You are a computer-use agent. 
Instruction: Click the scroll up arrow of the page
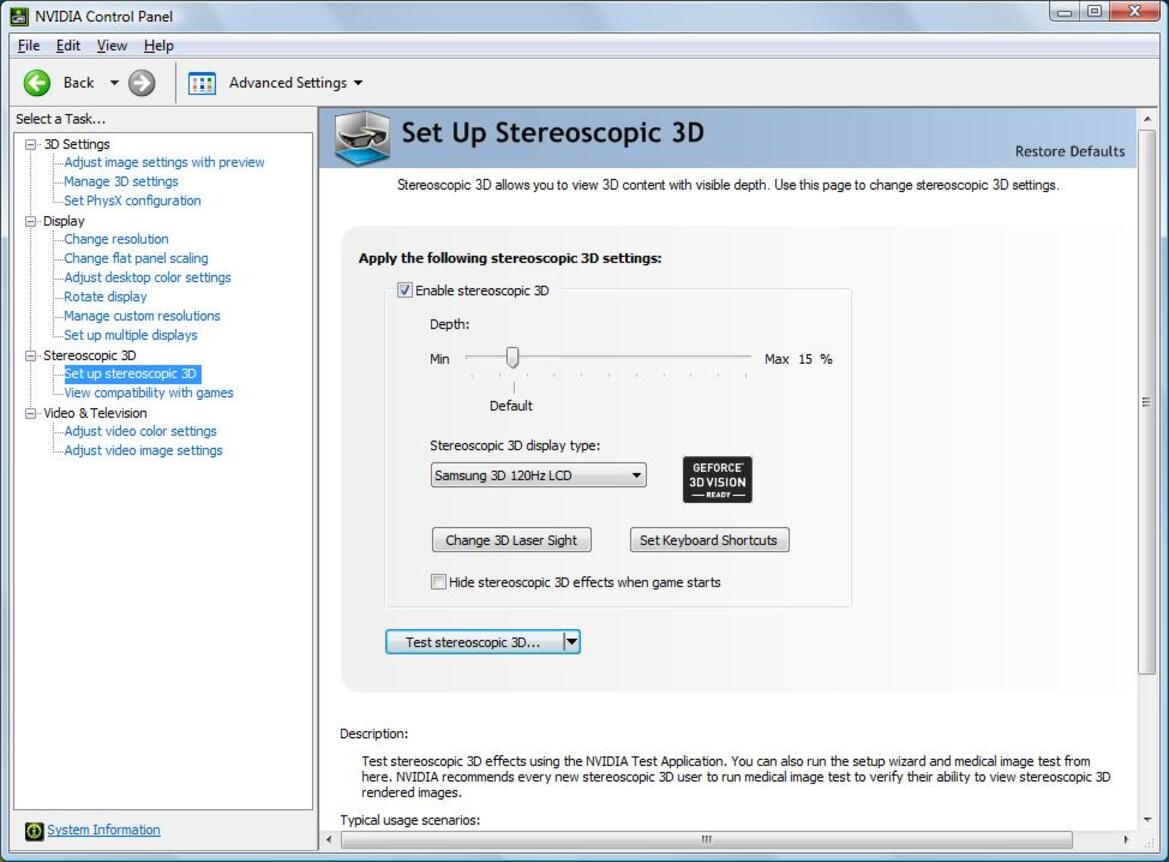coord(1147,118)
